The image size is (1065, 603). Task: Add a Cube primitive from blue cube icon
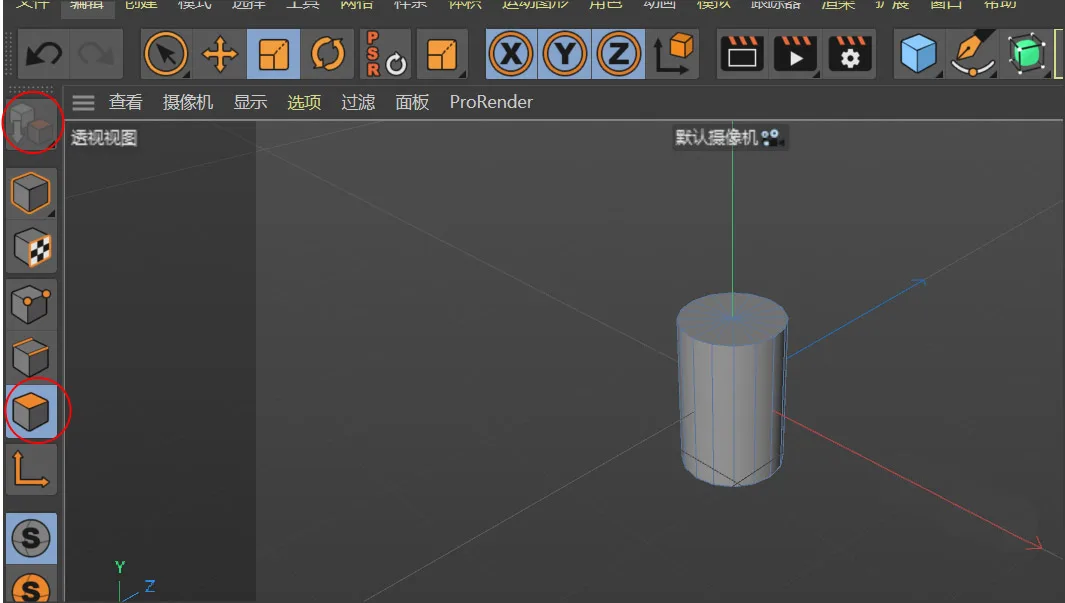tap(918, 54)
